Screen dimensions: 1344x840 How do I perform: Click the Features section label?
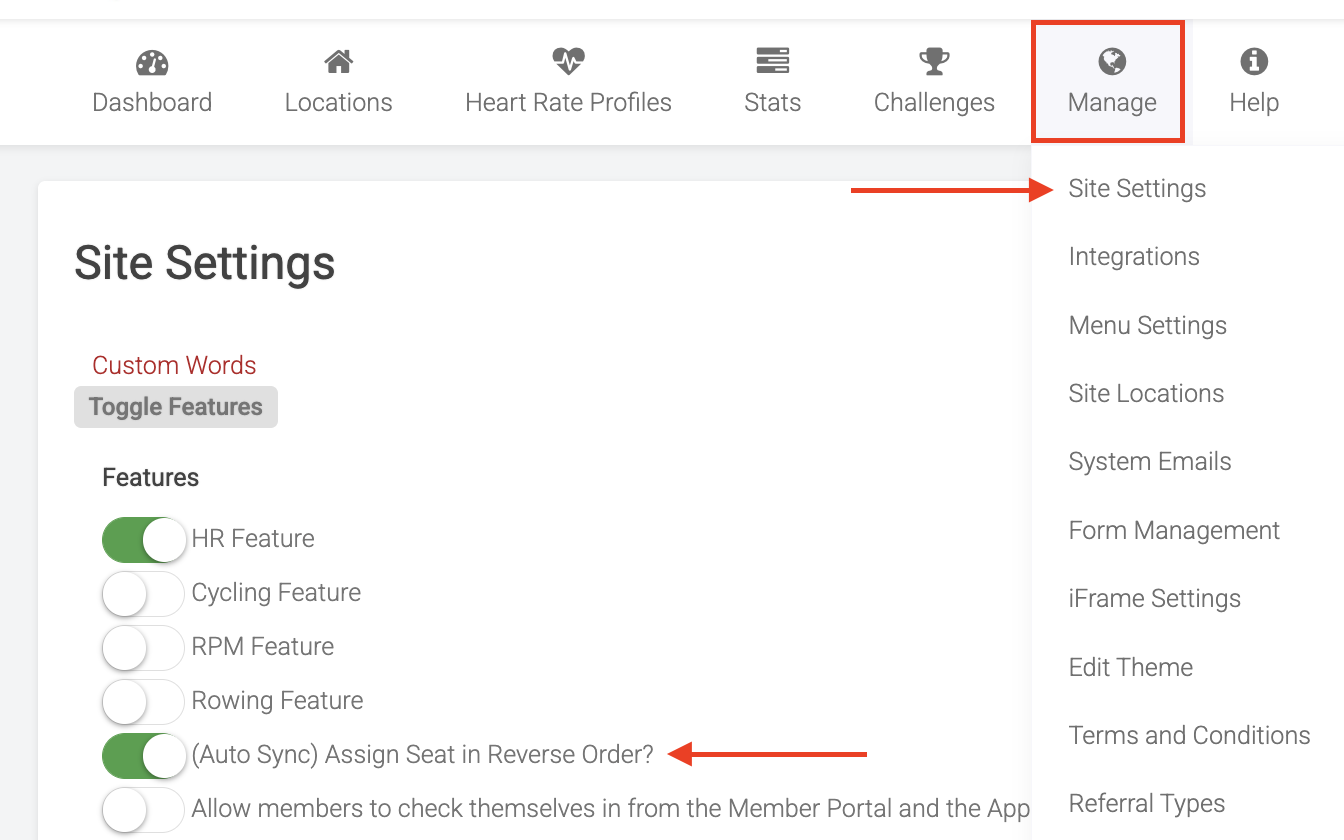150,477
